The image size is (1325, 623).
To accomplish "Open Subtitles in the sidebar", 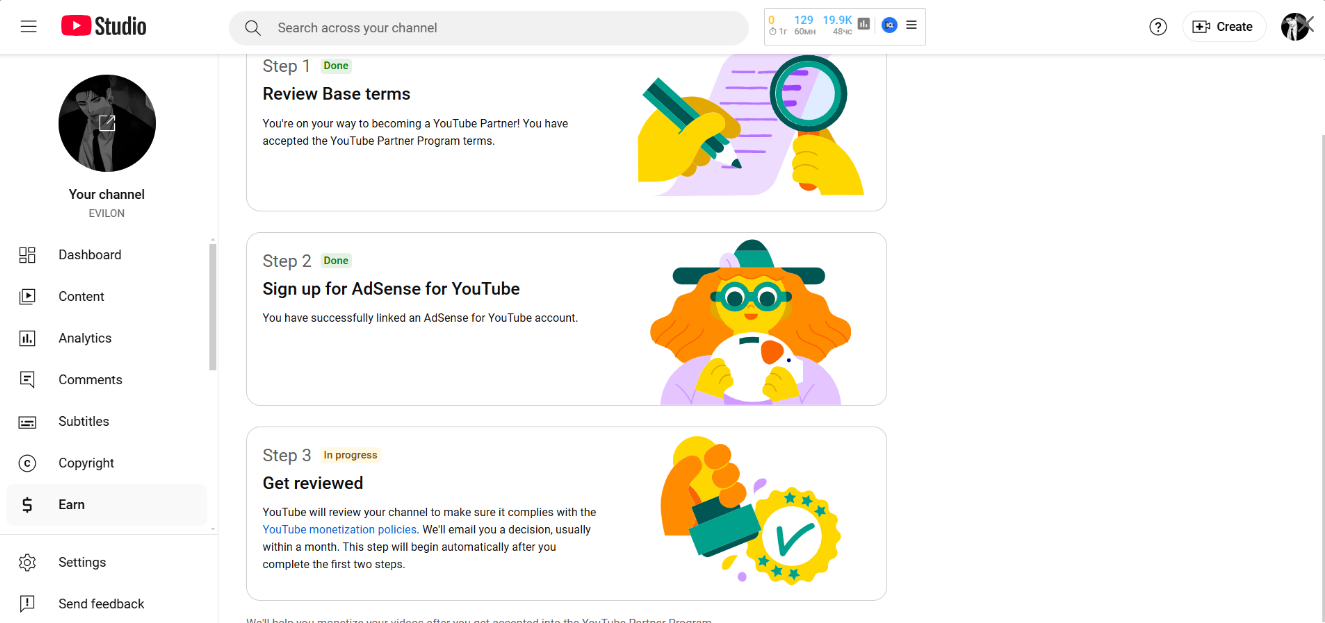I will pyautogui.click(x=107, y=422).
